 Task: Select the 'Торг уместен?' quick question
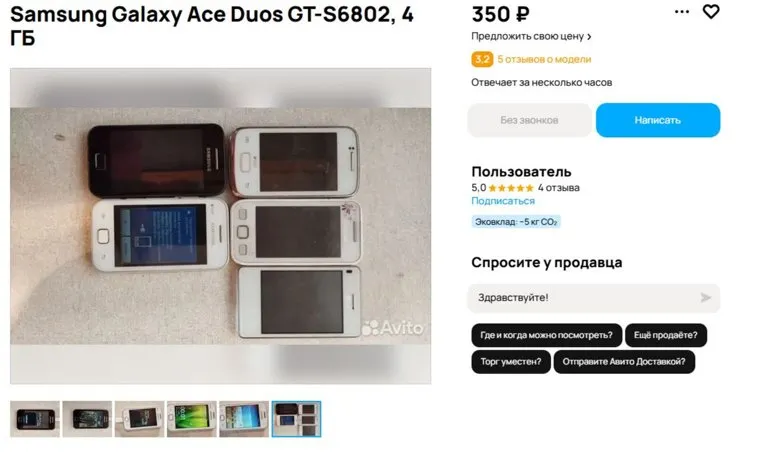coord(511,362)
